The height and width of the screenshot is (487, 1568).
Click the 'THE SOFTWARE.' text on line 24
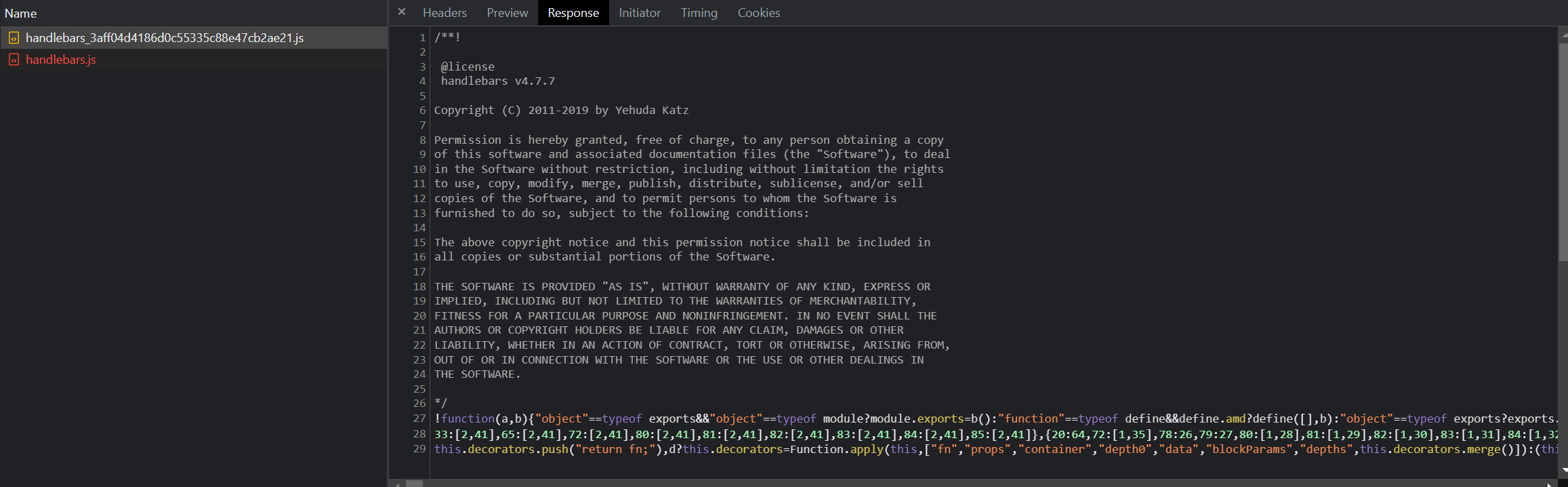pyautogui.click(x=477, y=374)
